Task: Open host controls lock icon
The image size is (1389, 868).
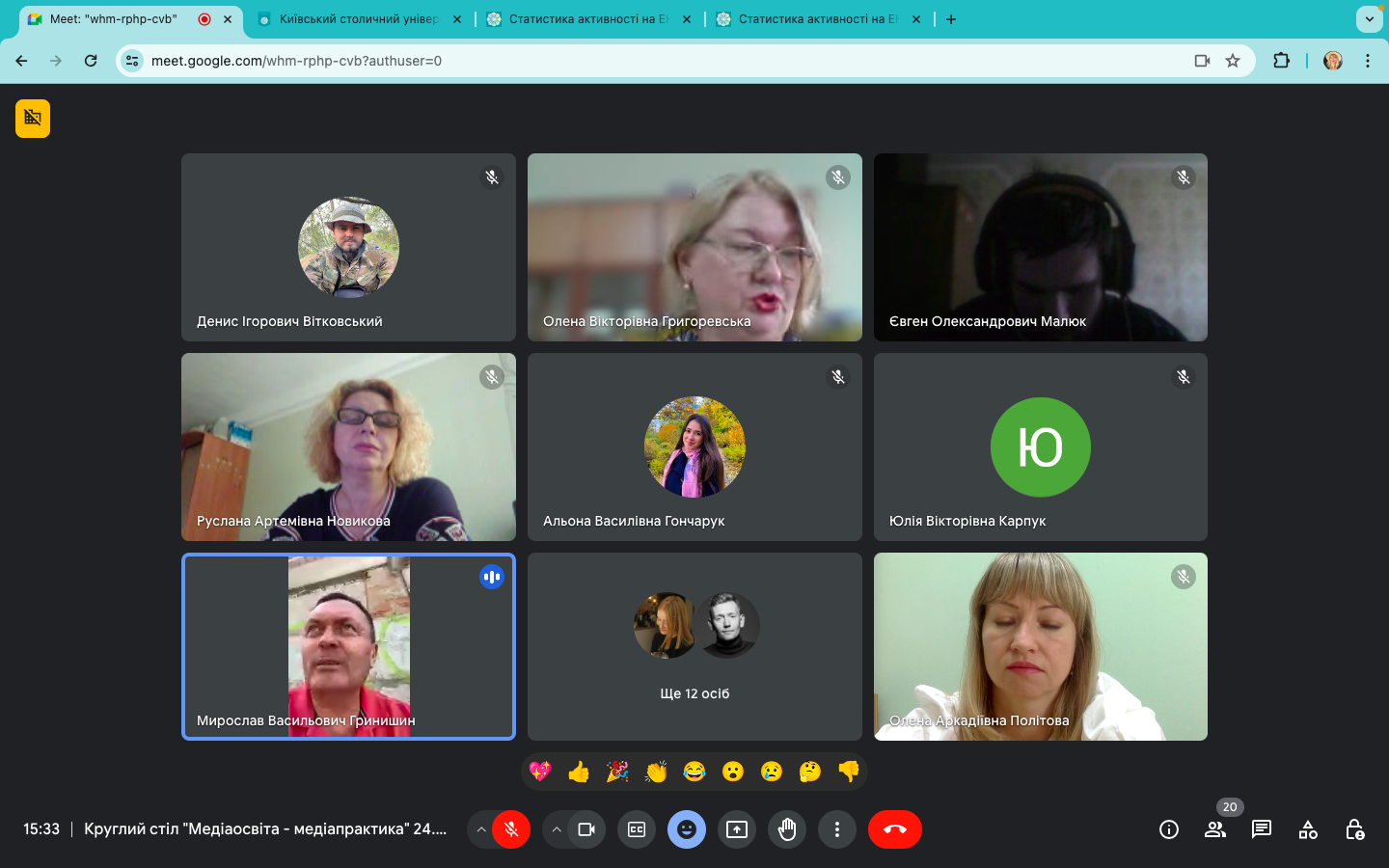Action: tap(1354, 829)
